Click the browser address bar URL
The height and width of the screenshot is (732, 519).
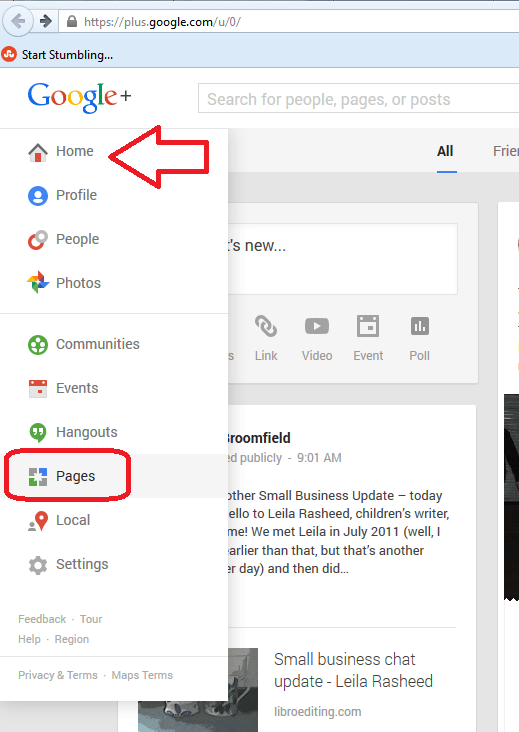pyautogui.click(x=162, y=22)
